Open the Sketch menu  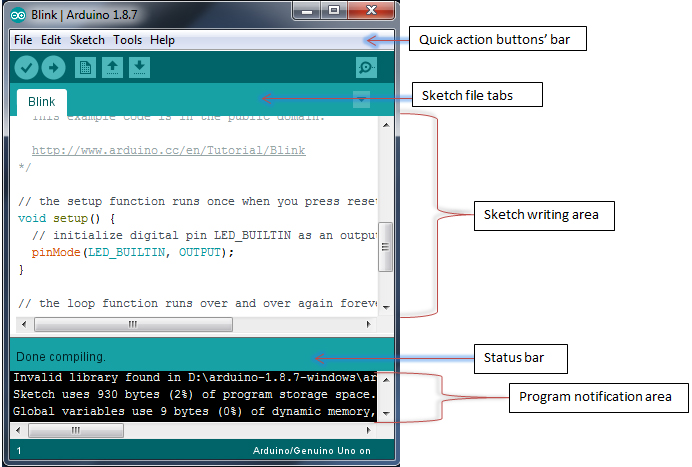tap(87, 40)
